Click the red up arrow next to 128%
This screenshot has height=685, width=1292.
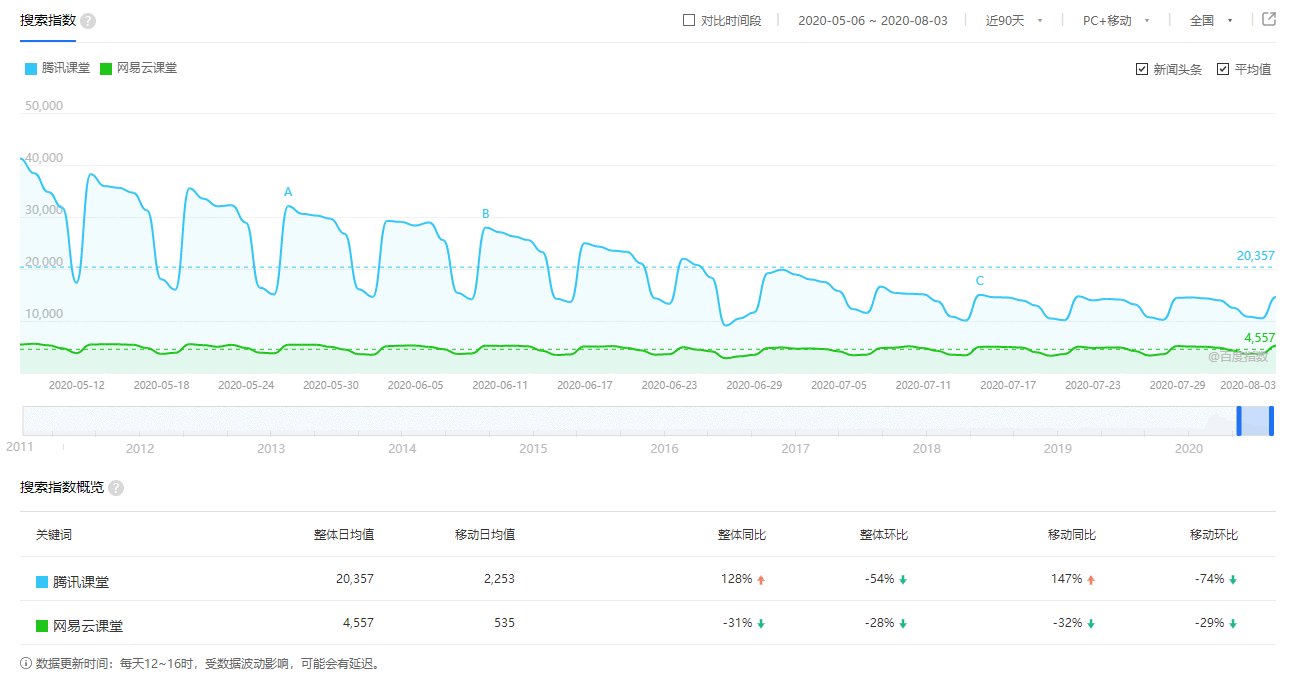click(761, 580)
